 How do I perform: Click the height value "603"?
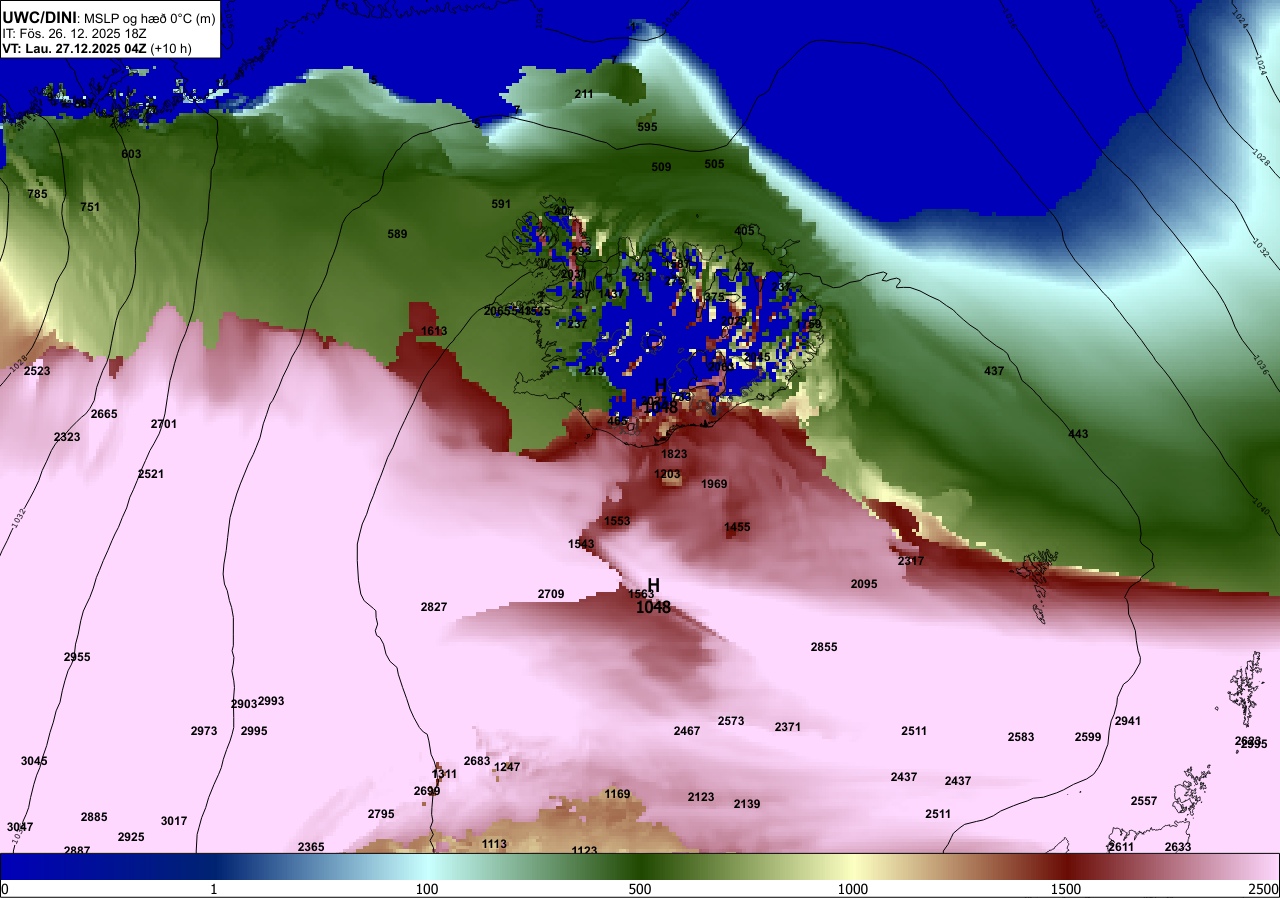tap(131, 154)
